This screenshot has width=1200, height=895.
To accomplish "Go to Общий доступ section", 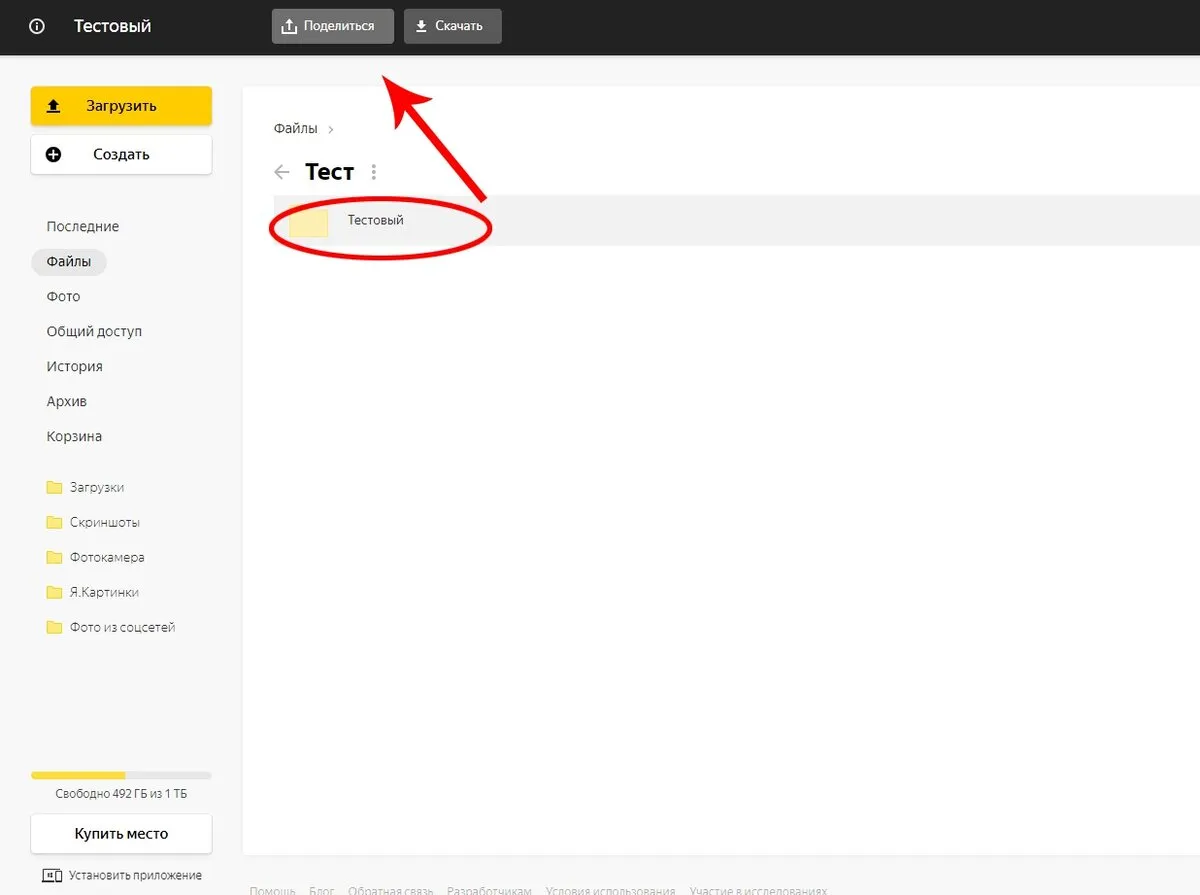I will (x=94, y=332).
